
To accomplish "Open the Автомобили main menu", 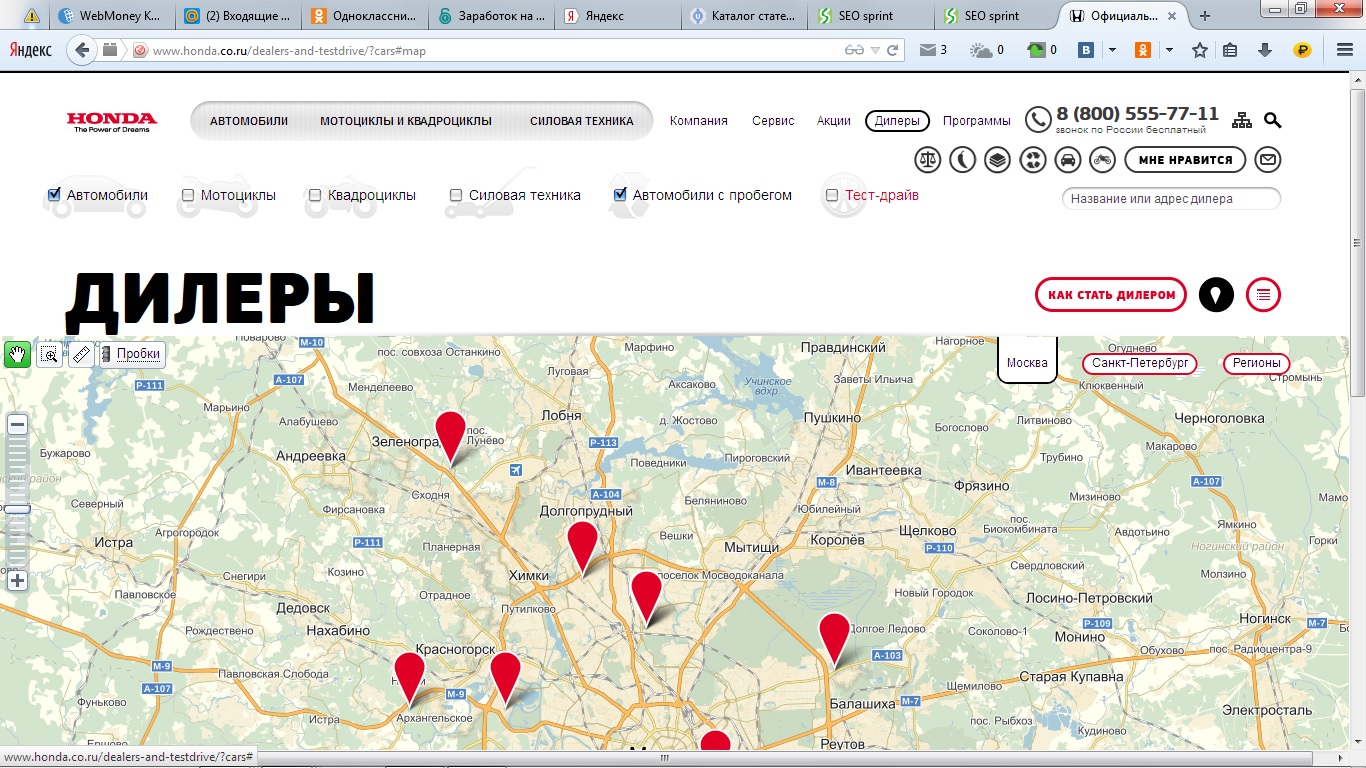I will coord(249,121).
